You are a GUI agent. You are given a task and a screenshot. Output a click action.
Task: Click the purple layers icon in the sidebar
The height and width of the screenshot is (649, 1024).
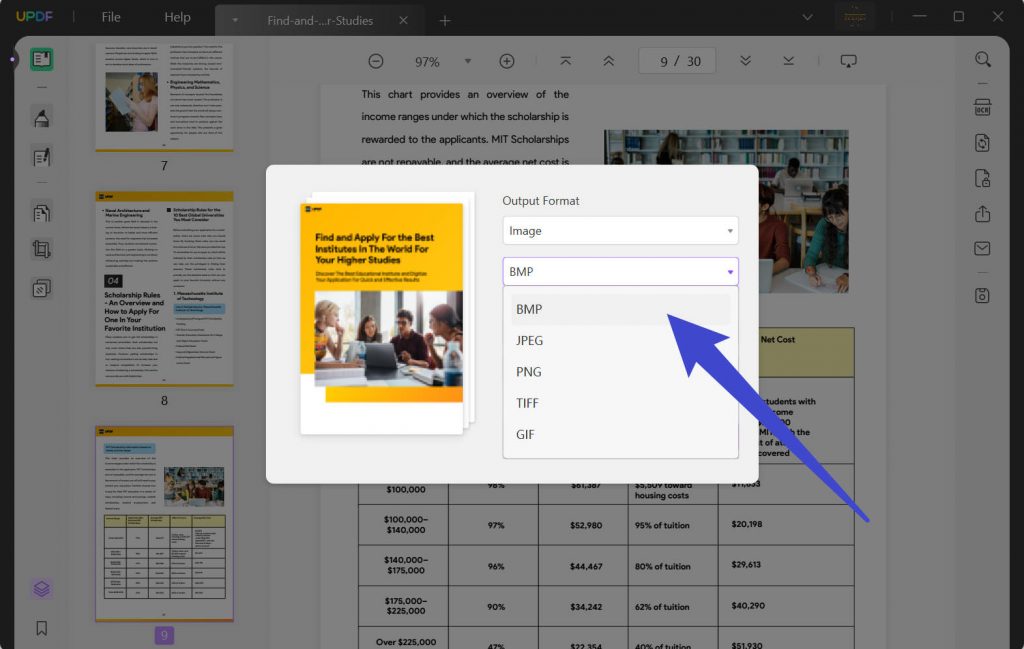tap(41, 590)
